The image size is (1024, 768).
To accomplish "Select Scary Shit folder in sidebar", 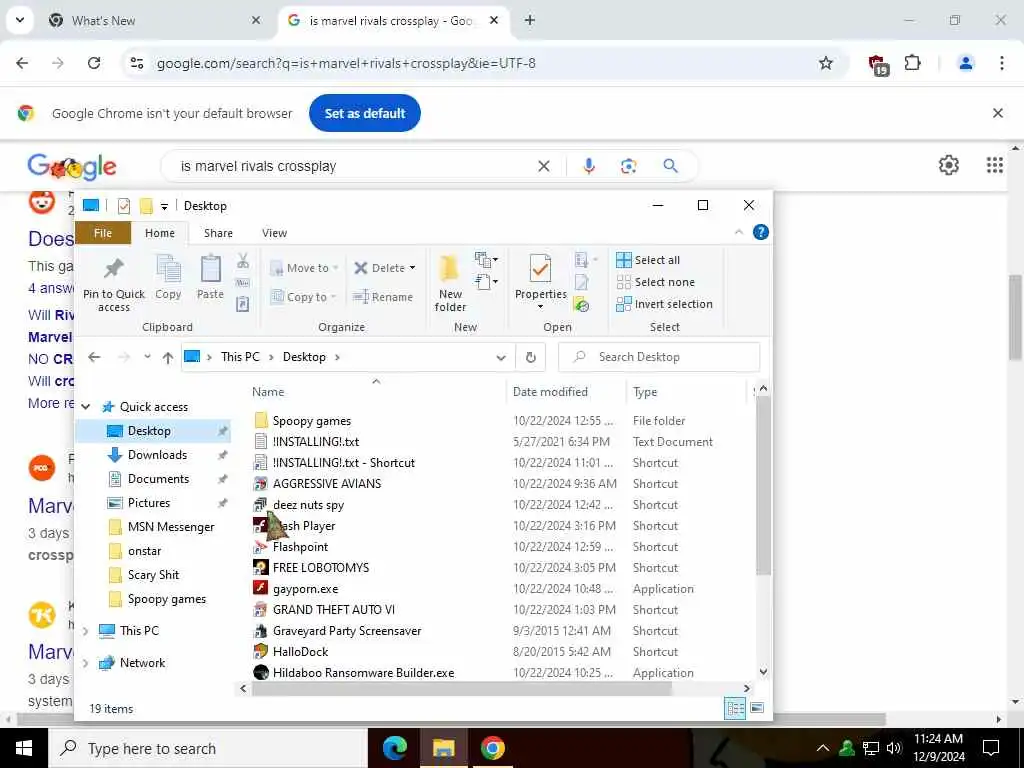I will 153,575.
